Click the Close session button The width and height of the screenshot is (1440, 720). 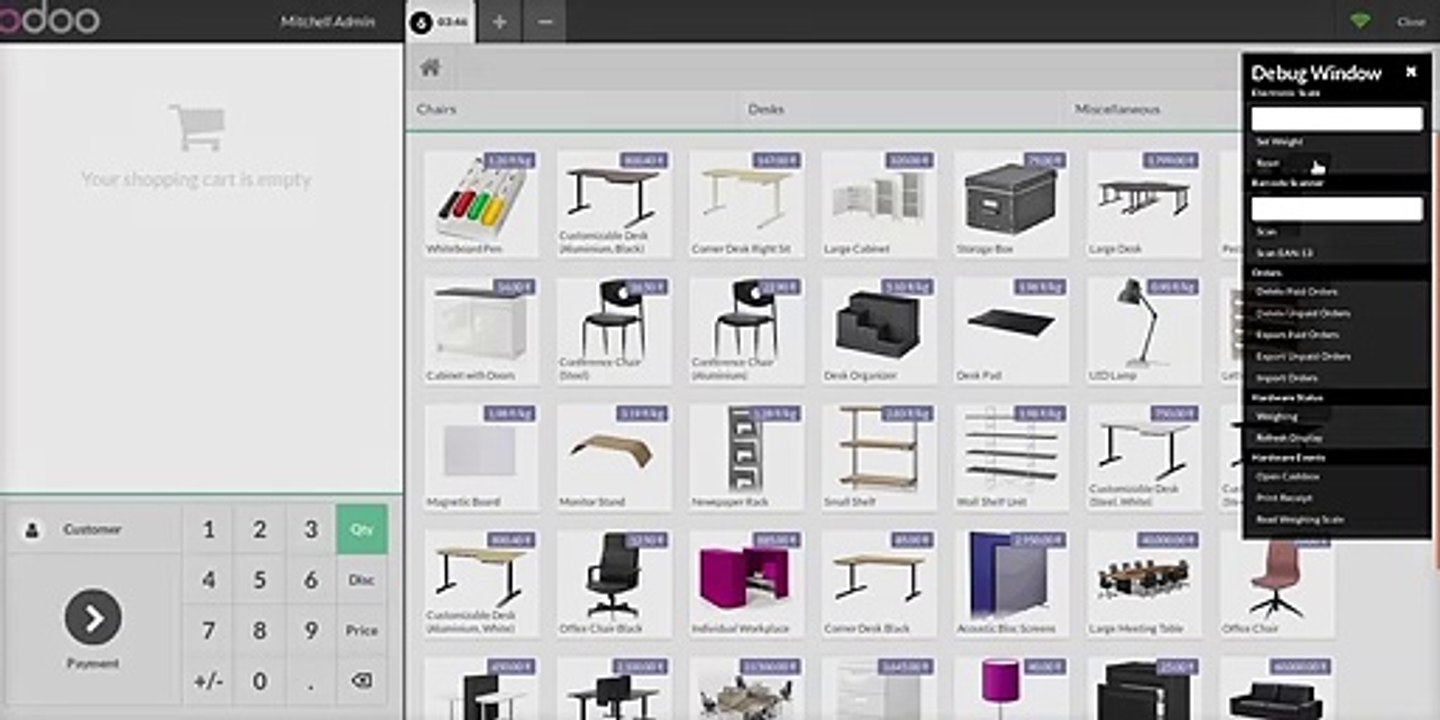pos(1411,21)
